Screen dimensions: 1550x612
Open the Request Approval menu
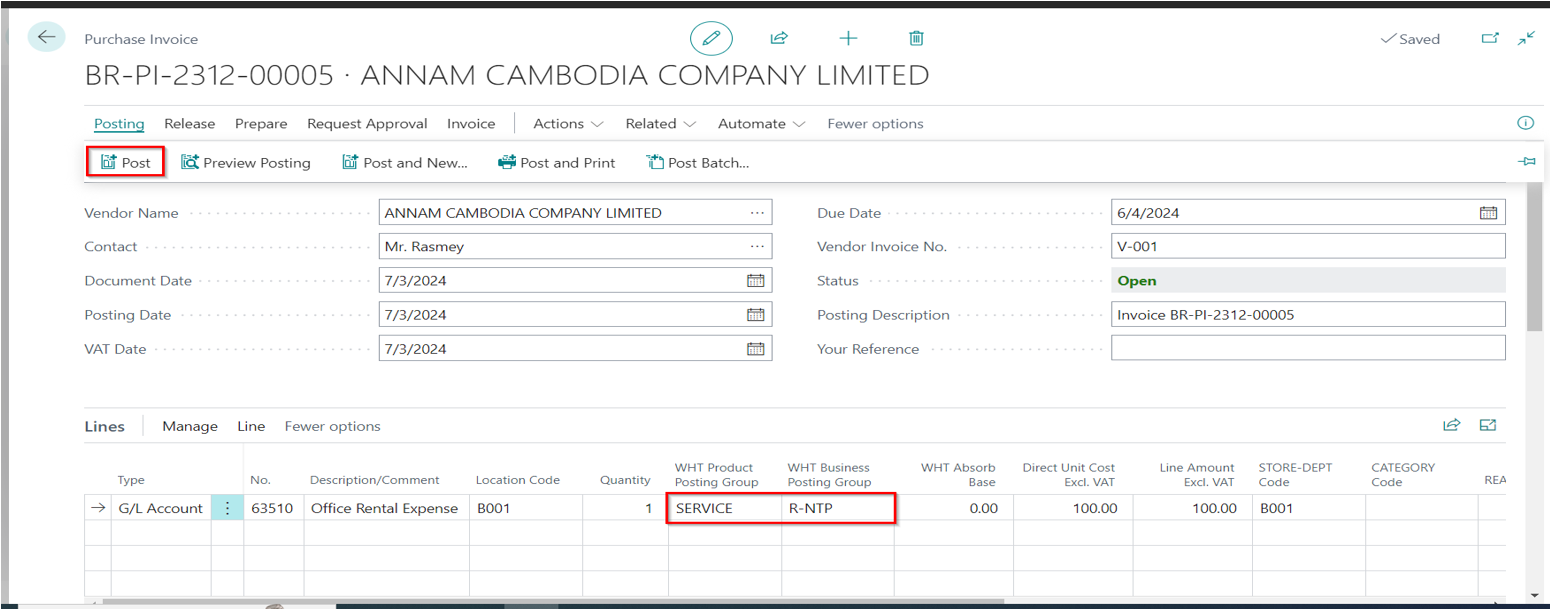(x=367, y=124)
